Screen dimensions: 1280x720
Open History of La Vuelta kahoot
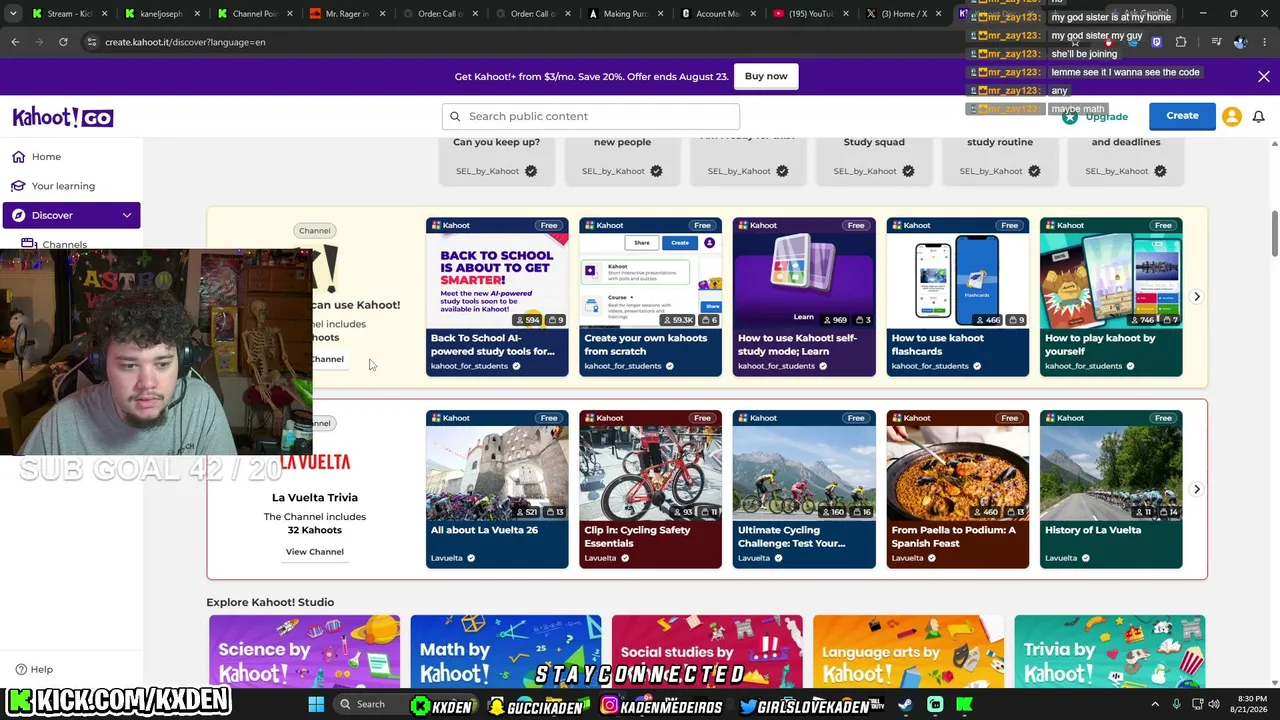pos(1111,489)
